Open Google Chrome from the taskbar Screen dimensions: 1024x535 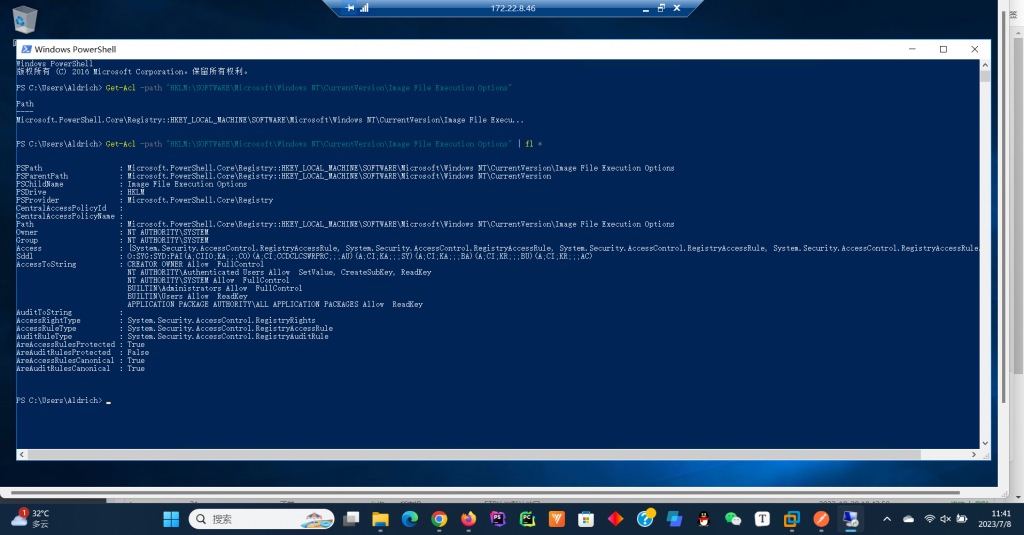pyautogui.click(x=439, y=519)
